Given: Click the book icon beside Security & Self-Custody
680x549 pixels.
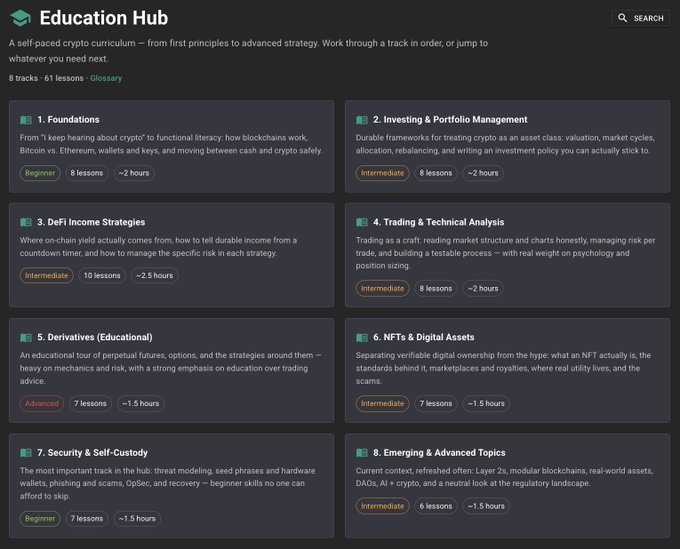Looking at the screenshot, I should [x=26, y=453].
